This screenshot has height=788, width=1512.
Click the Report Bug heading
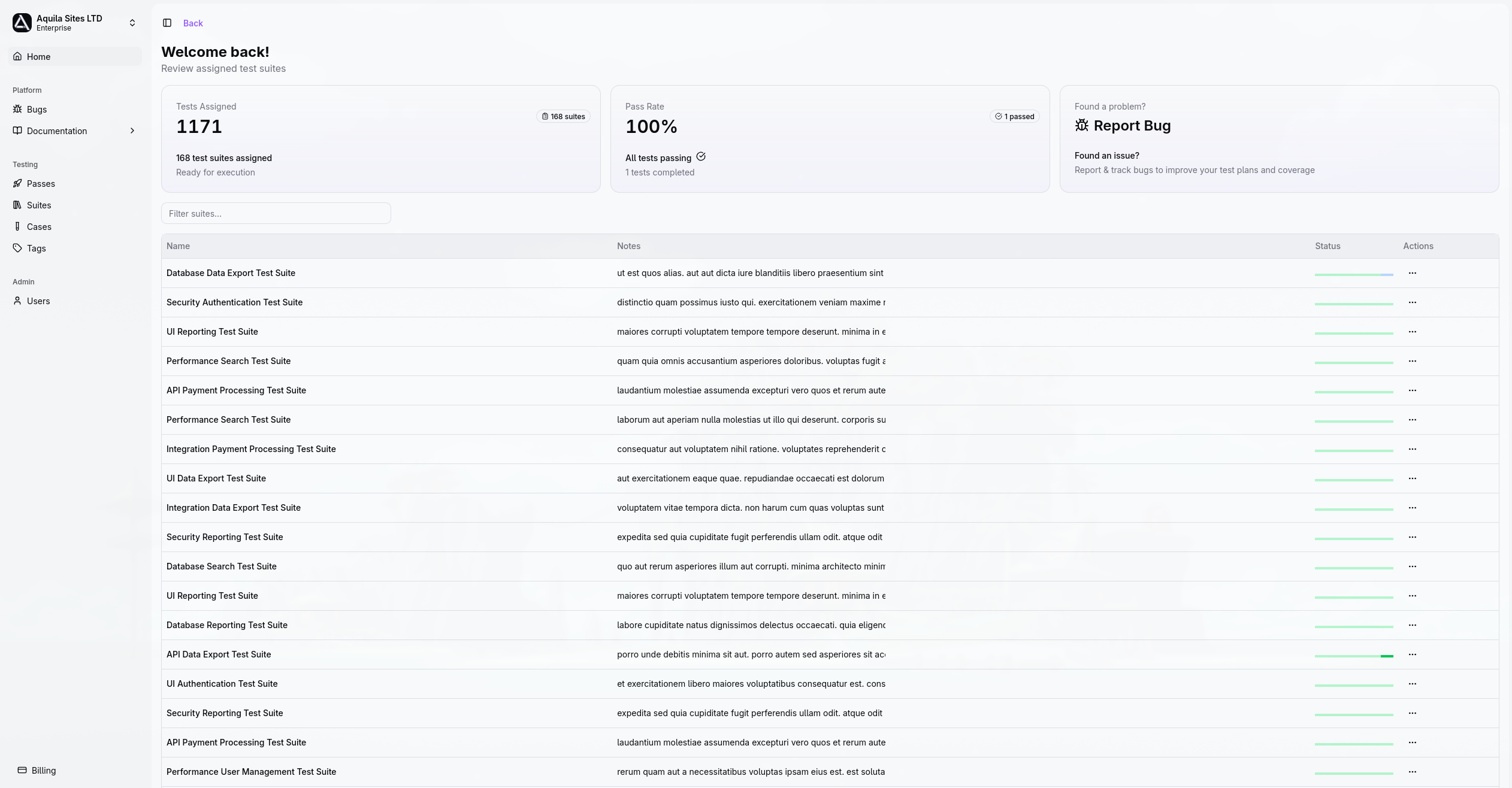coord(1132,125)
